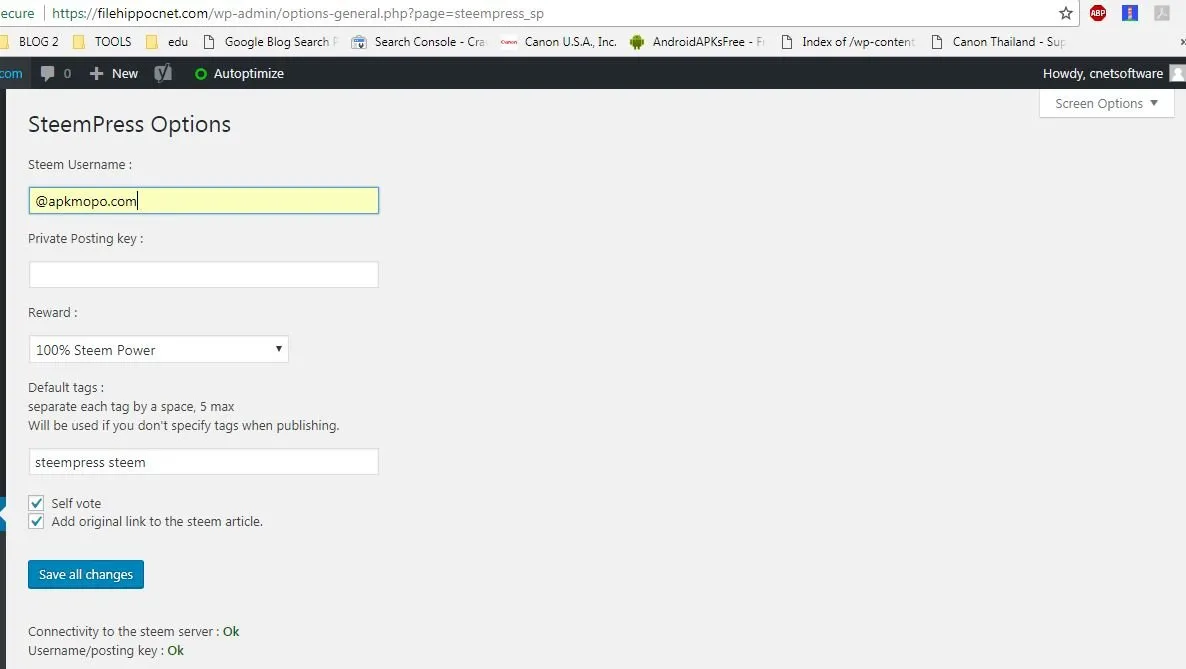
Task: Click the plus New icon in admin bar
Action: click(96, 73)
